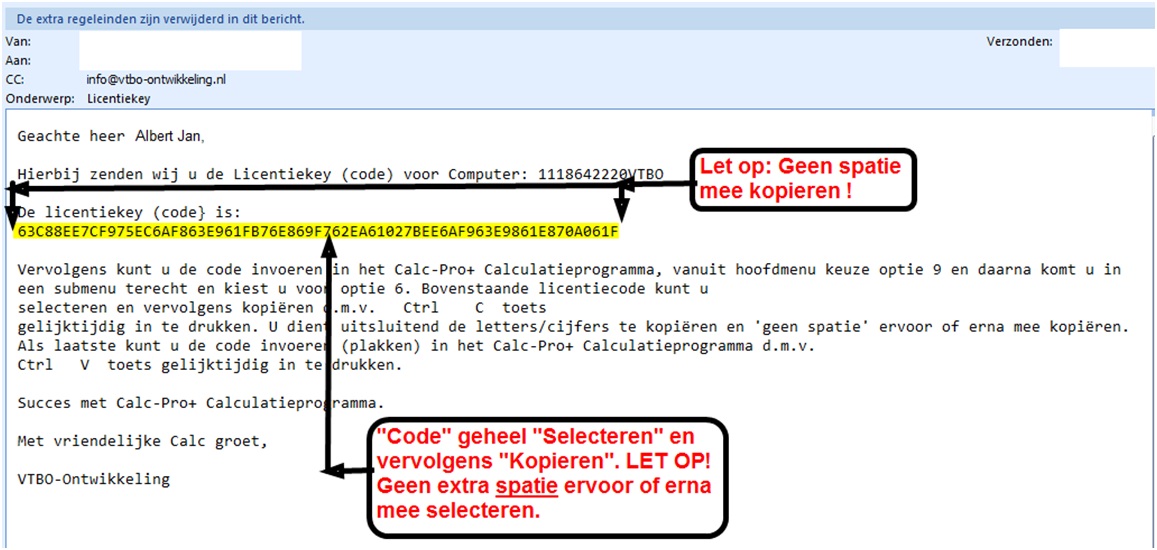Viewport: 1157px width, 550px height.
Task: Click the CC address info@vtbo-ontwikkeling.nl
Action: 156,79
